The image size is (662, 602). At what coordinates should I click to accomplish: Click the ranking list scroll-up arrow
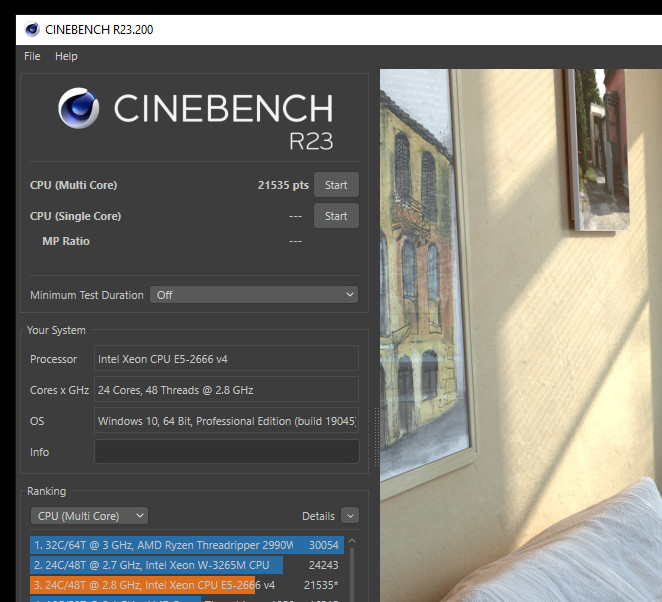(352, 541)
